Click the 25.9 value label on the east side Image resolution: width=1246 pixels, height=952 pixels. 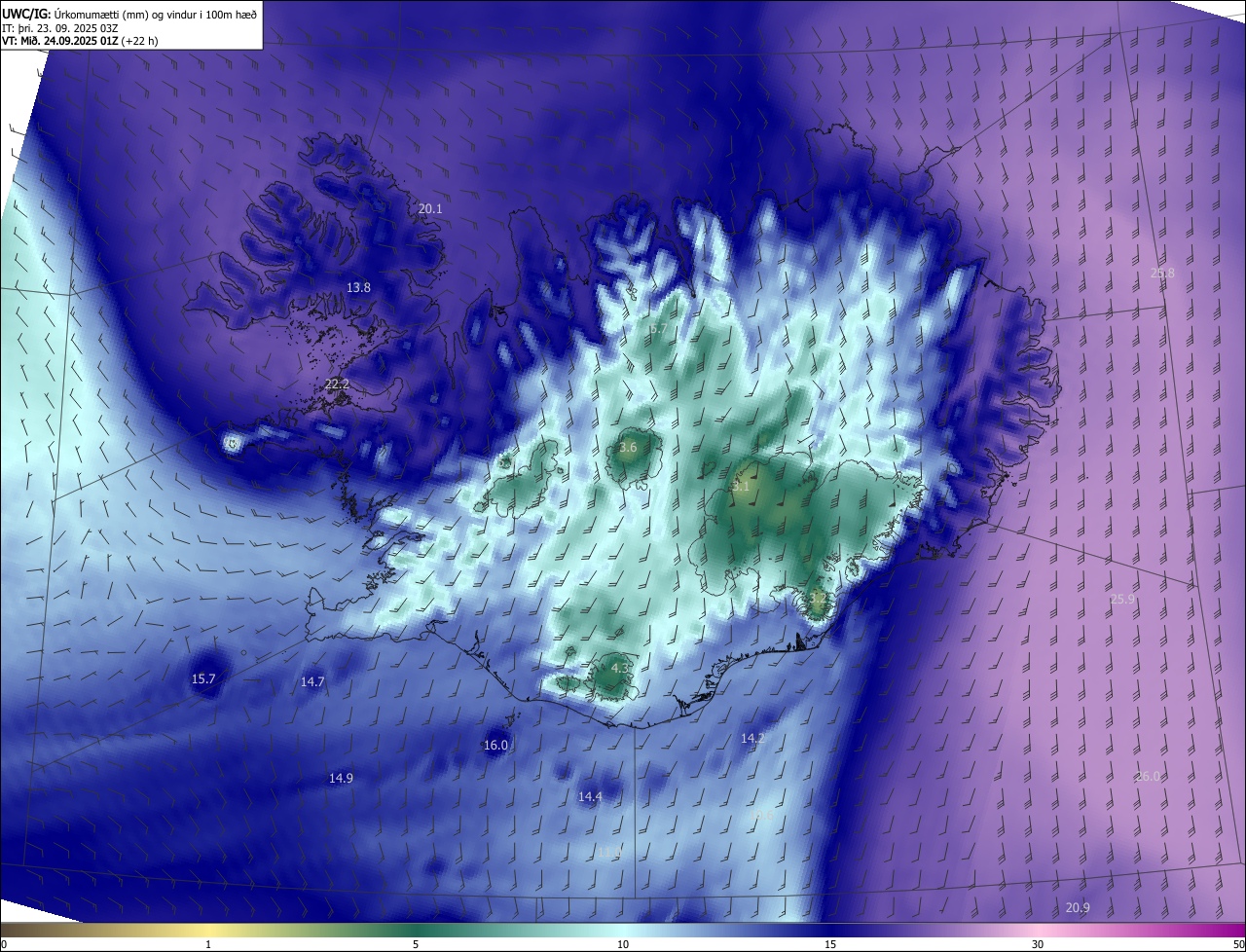tap(1122, 599)
